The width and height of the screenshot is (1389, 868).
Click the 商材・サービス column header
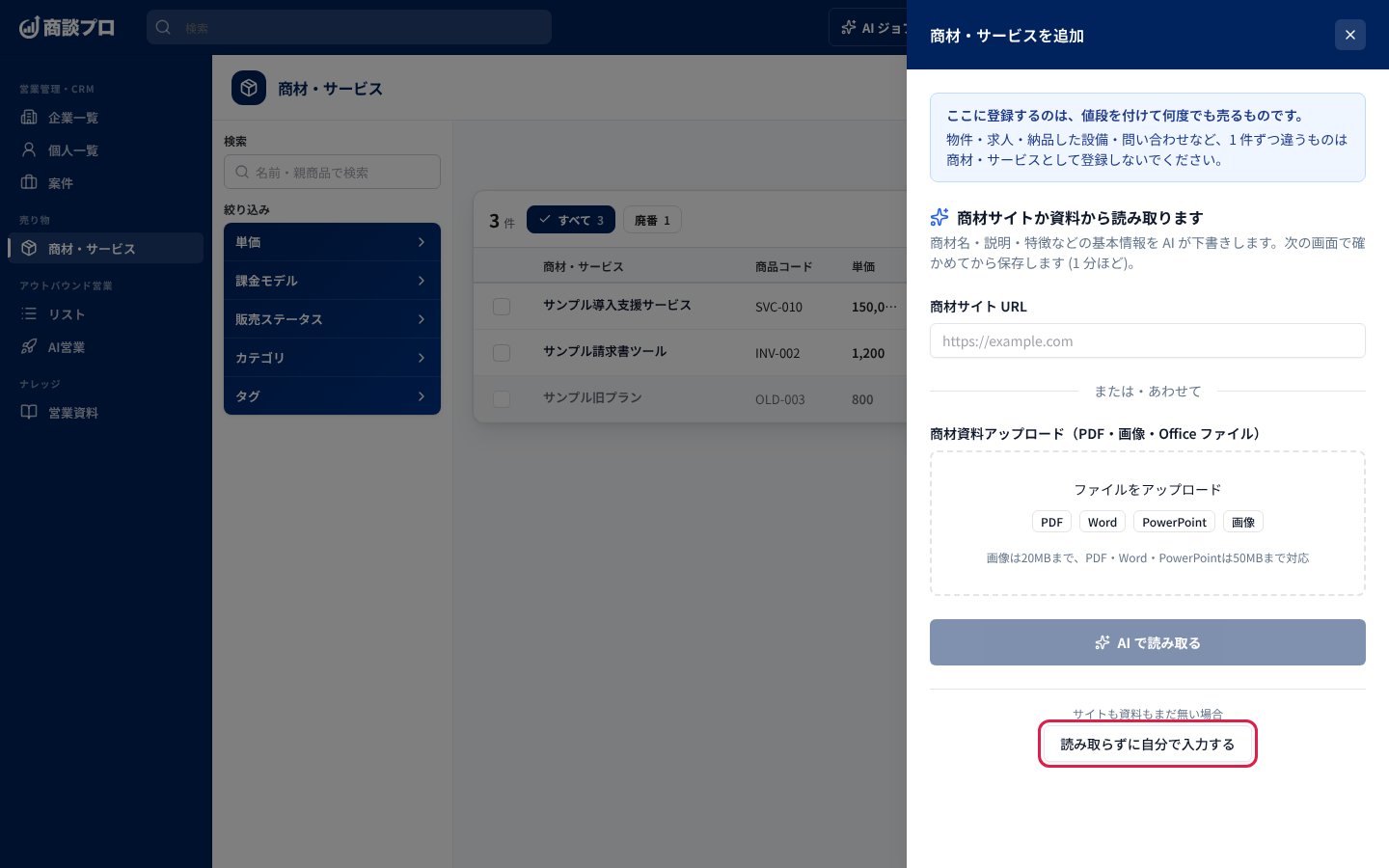(x=584, y=266)
